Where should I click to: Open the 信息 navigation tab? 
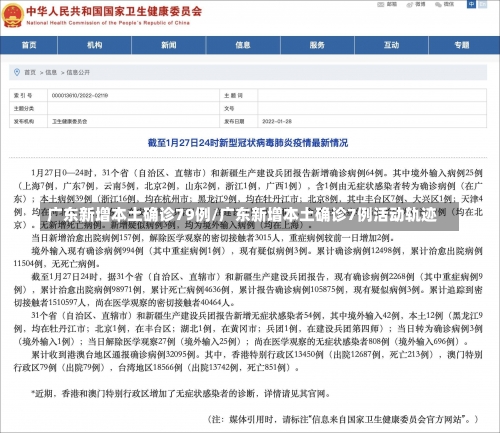[x=243, y=45]
